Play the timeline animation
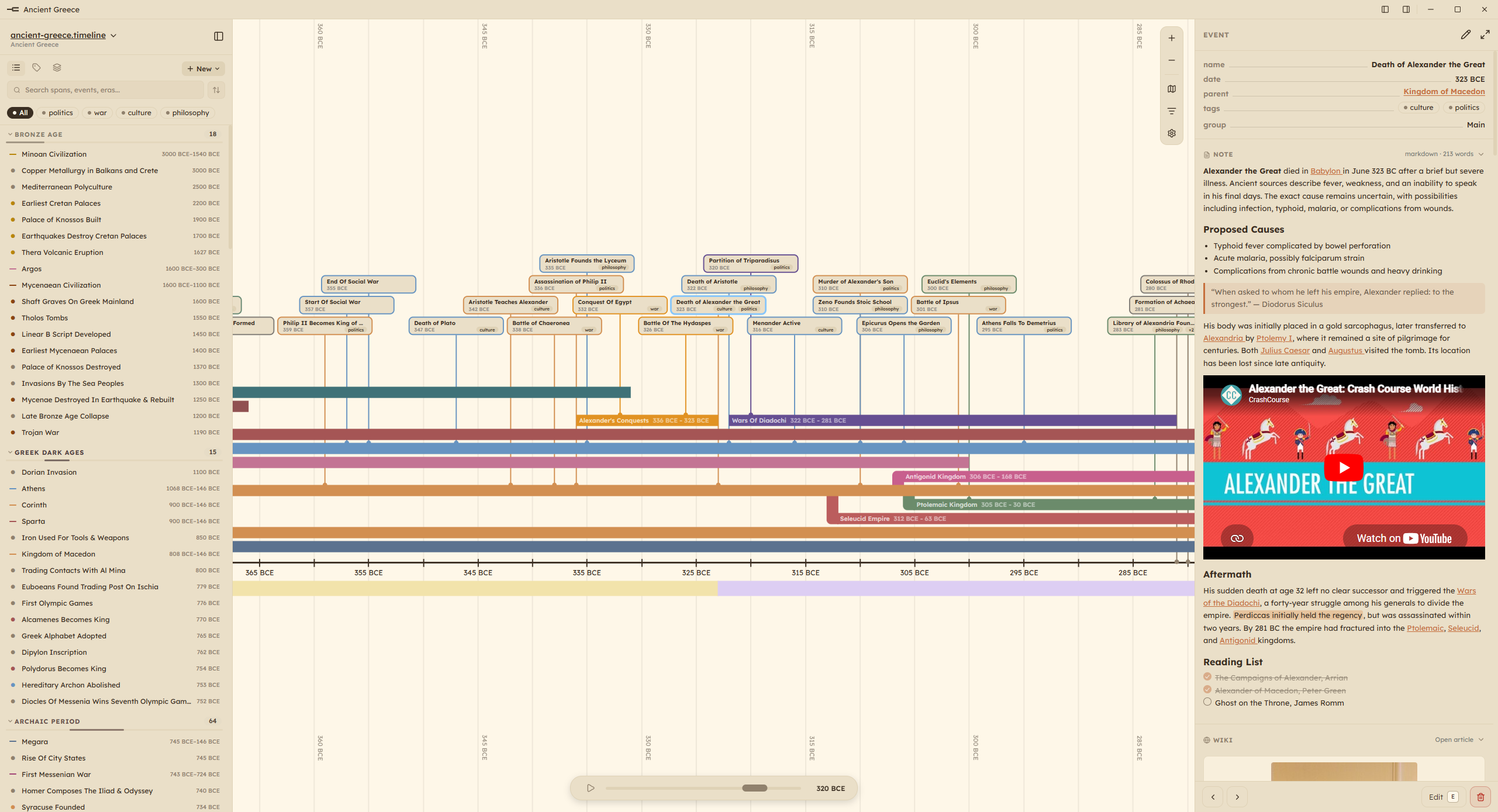 [x=591, y=788]
